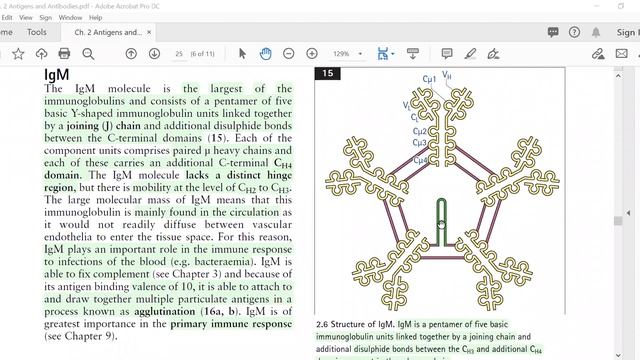
Task: Click the green J chain in figure
Action: [x=441, y=222]
